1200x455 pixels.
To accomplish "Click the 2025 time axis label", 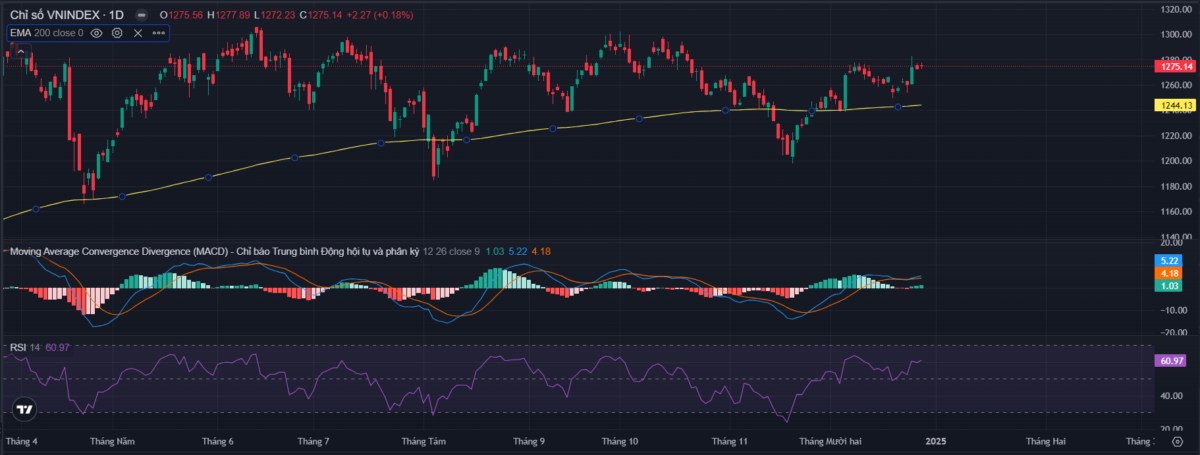I will (x=936, y=441).
